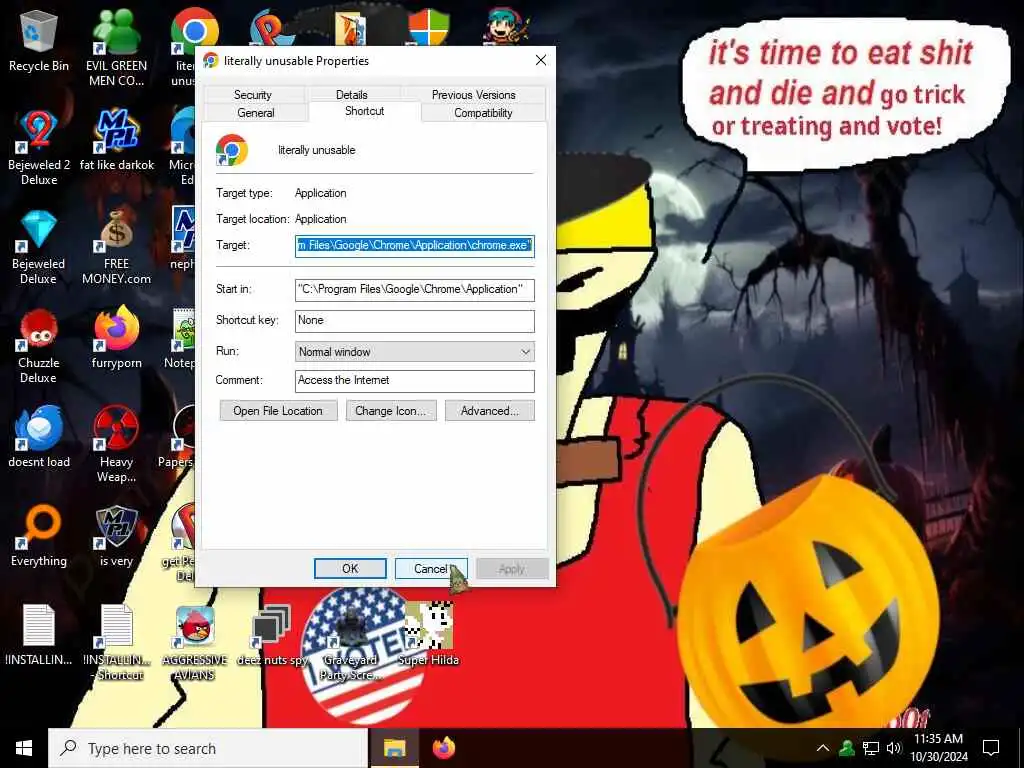Click the taskbar search box
Image resolution: width=1024 pixels, height=768 pixels.
pyautogui.click(x=208, y=748)
